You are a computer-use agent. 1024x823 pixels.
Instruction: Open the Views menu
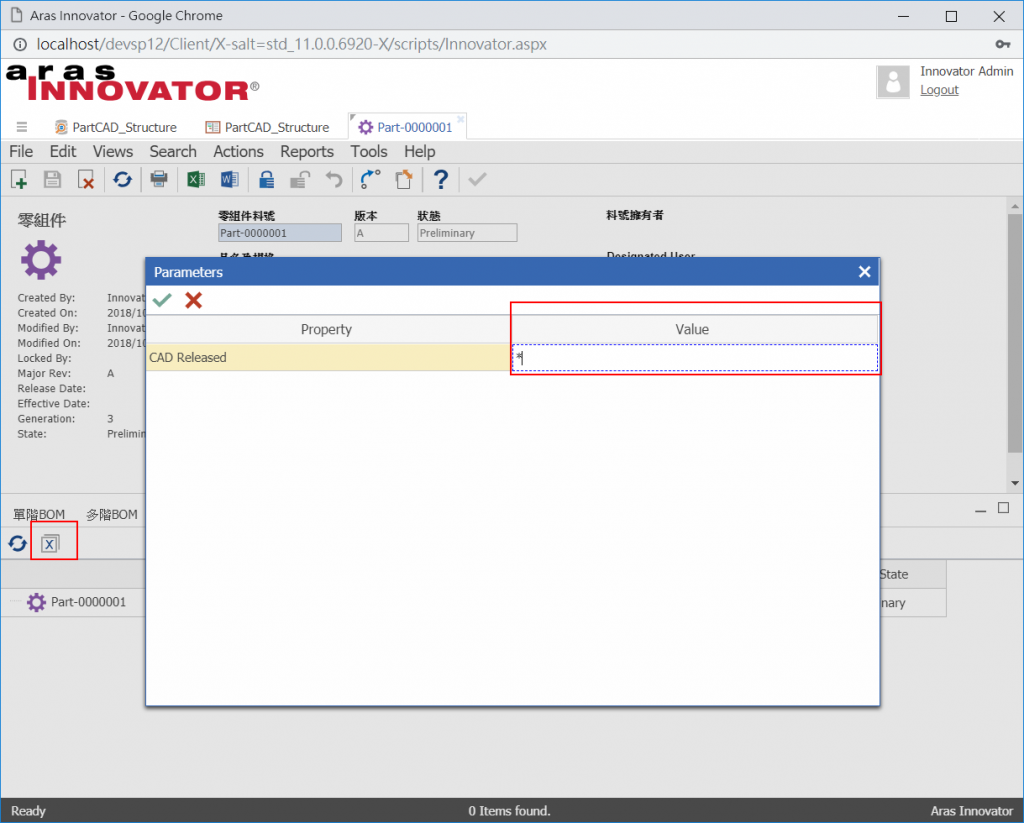click(x=112, y=152)
